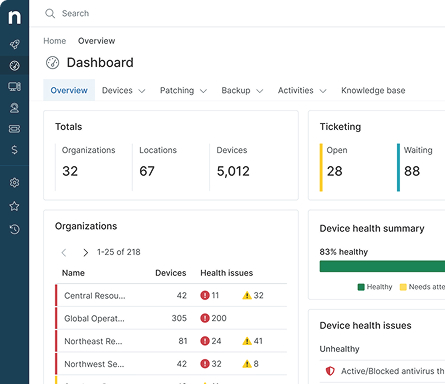Screen dimensions: 445x384
Task: Click the Overview breadcrumb
Action: pos(97,41)
